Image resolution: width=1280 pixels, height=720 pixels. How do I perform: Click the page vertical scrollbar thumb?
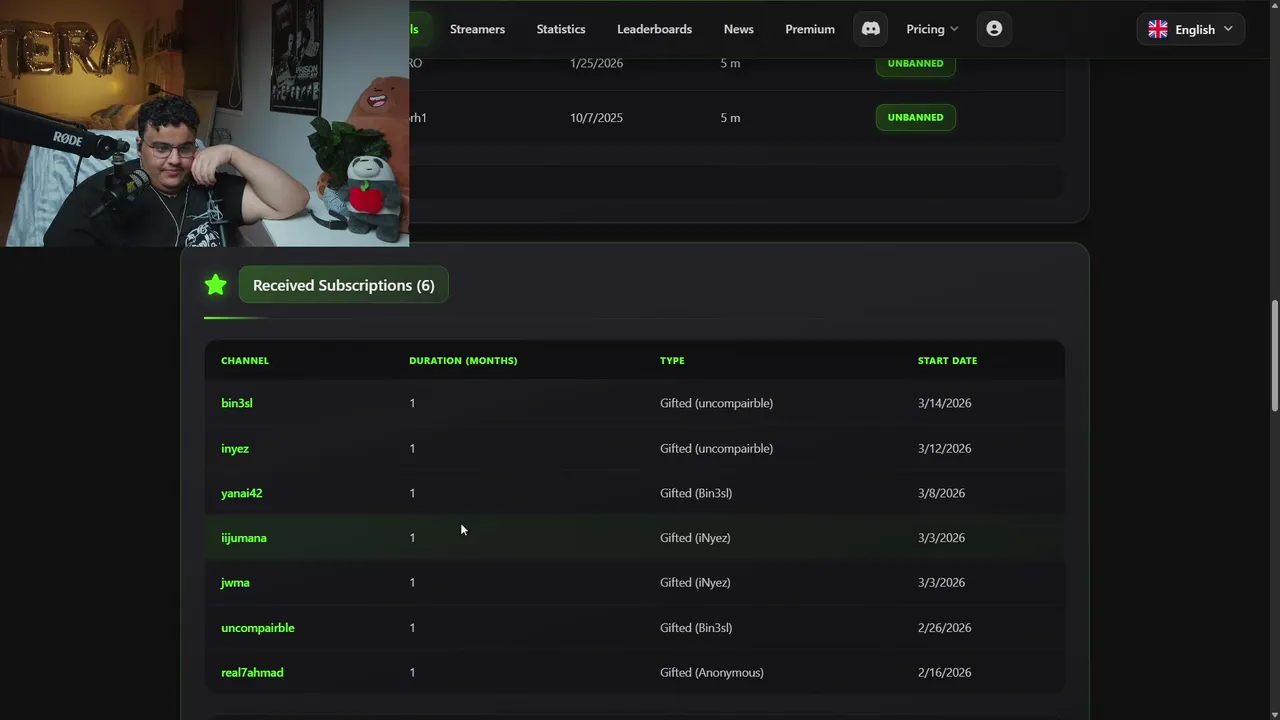pos(1274,355)
